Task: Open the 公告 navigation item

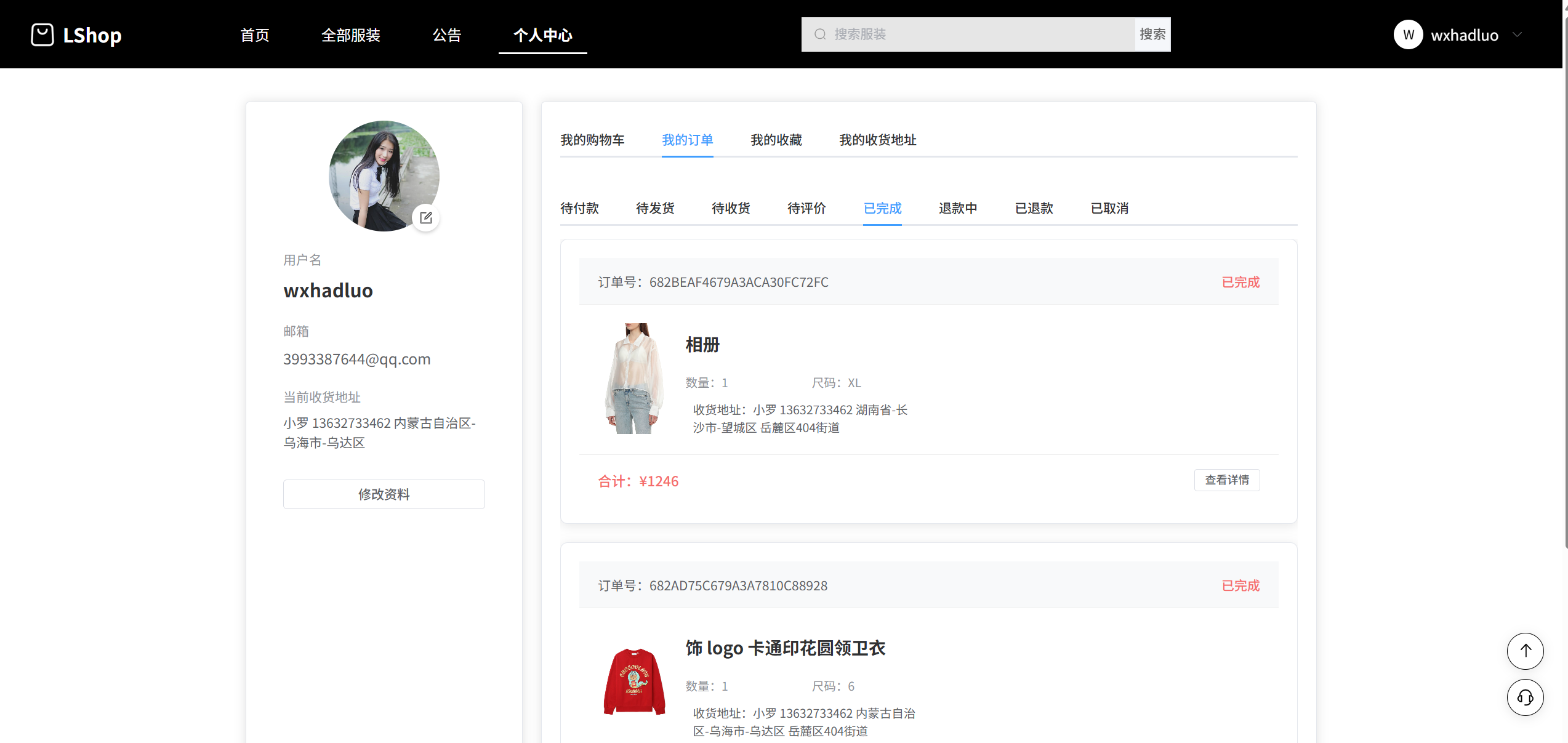Action: [x=447, y=35]
